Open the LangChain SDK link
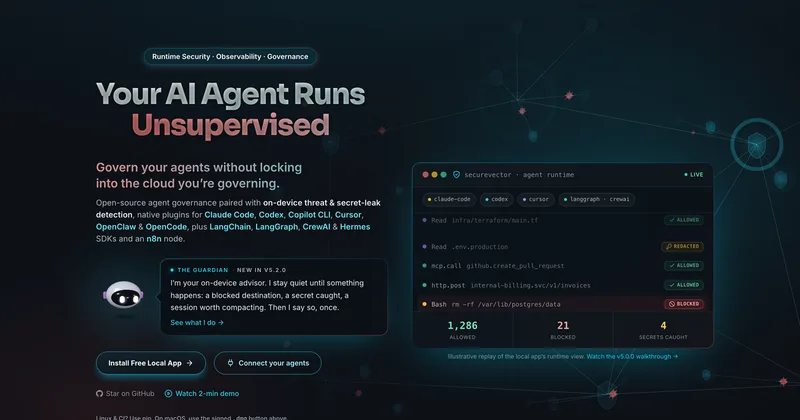The width and height of the screenshot is (800, 420). 230,227
